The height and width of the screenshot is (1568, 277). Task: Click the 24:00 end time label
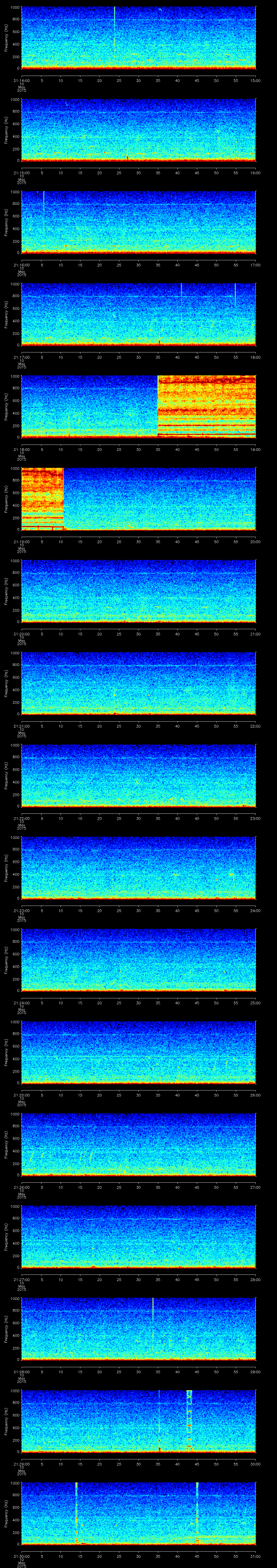256,910
